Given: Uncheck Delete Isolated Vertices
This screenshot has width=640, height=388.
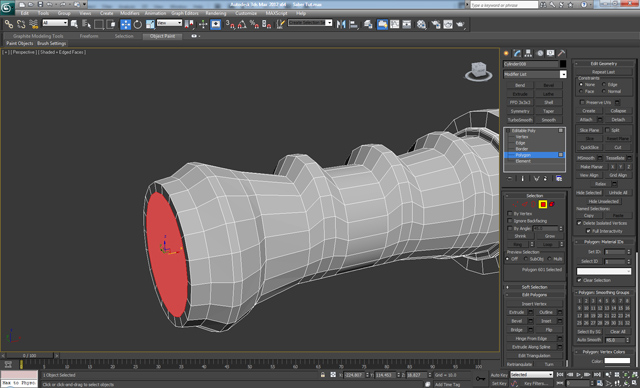Looking at the screenshot, I should pyautogui.click(x=579, y=223).
